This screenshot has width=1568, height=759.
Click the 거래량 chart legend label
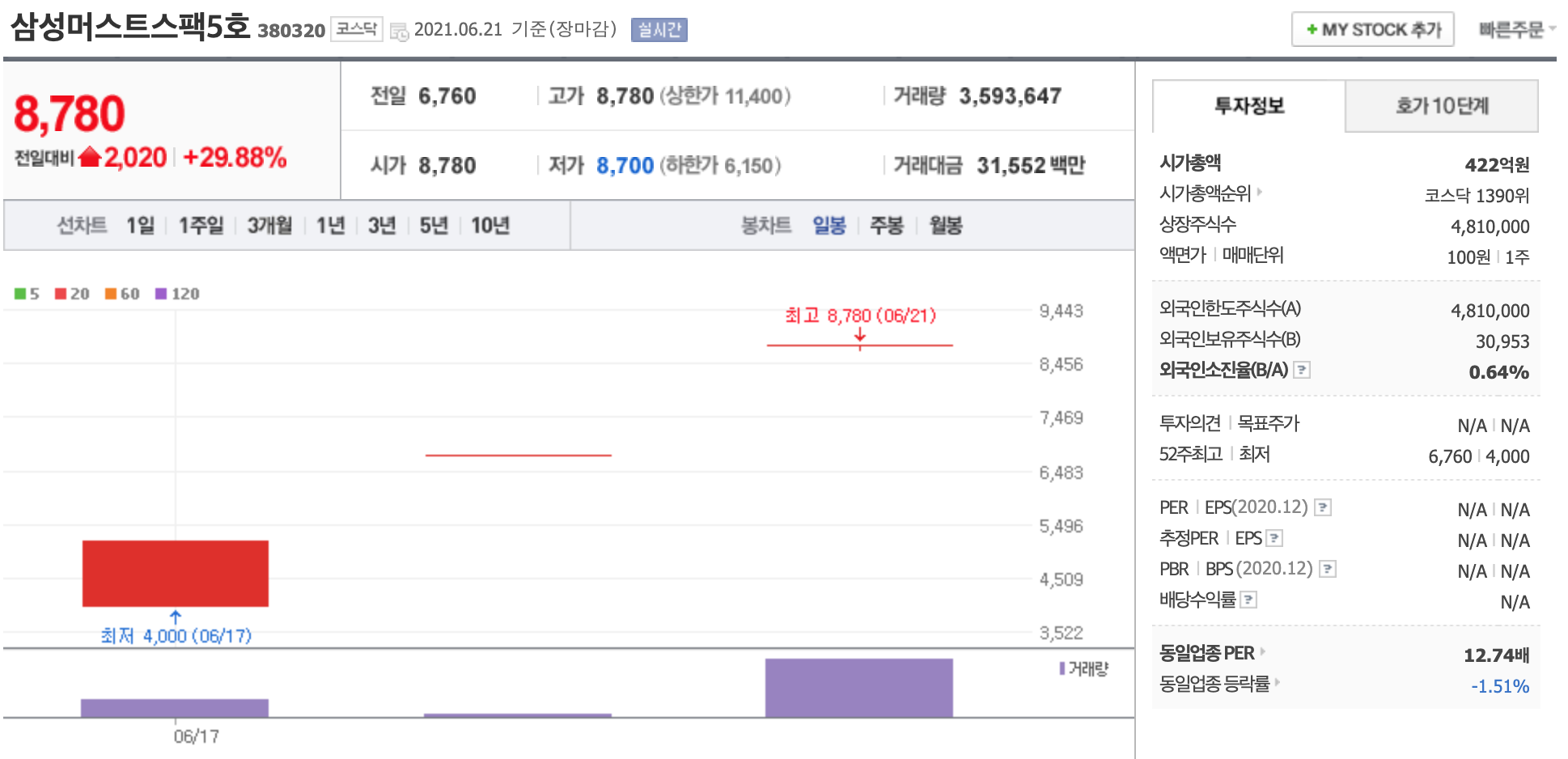coord(1083,668)
